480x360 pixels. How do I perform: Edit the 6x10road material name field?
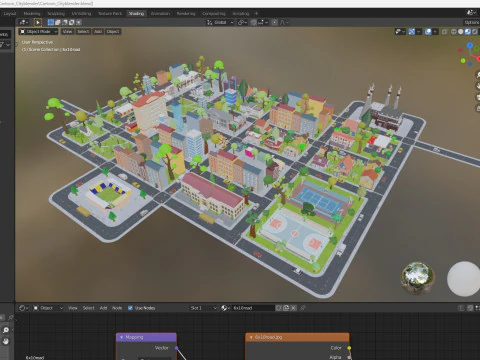click(253, 308)
